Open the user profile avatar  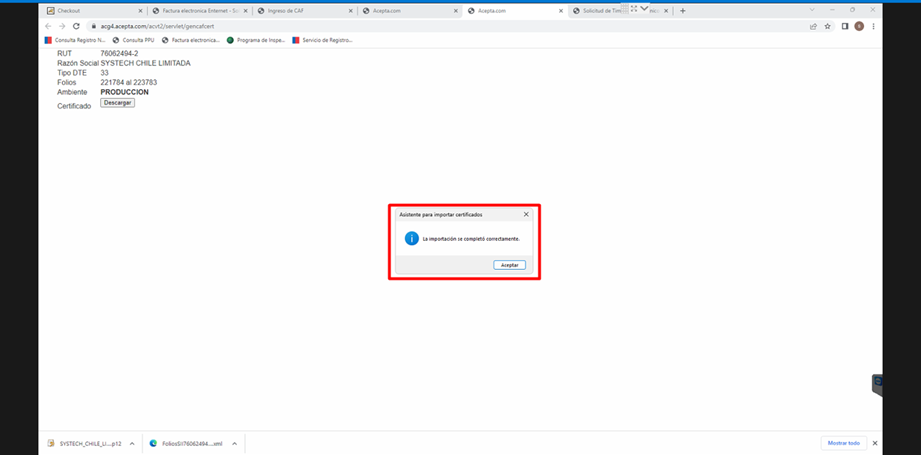pos(859,26)
